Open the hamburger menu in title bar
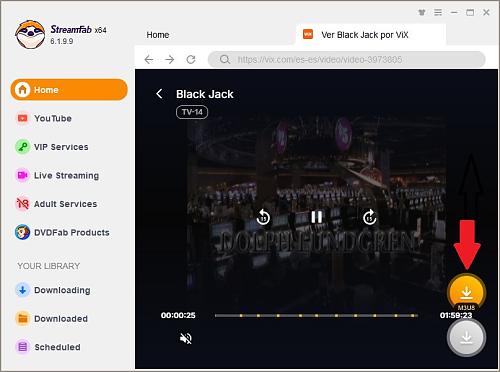Image resolution: width=500 pixels, height=372 pixels. click(438, 13)
